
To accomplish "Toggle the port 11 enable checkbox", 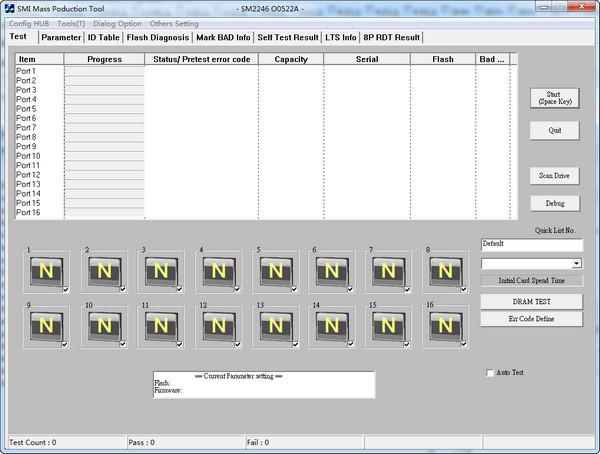I will point(179,345).
